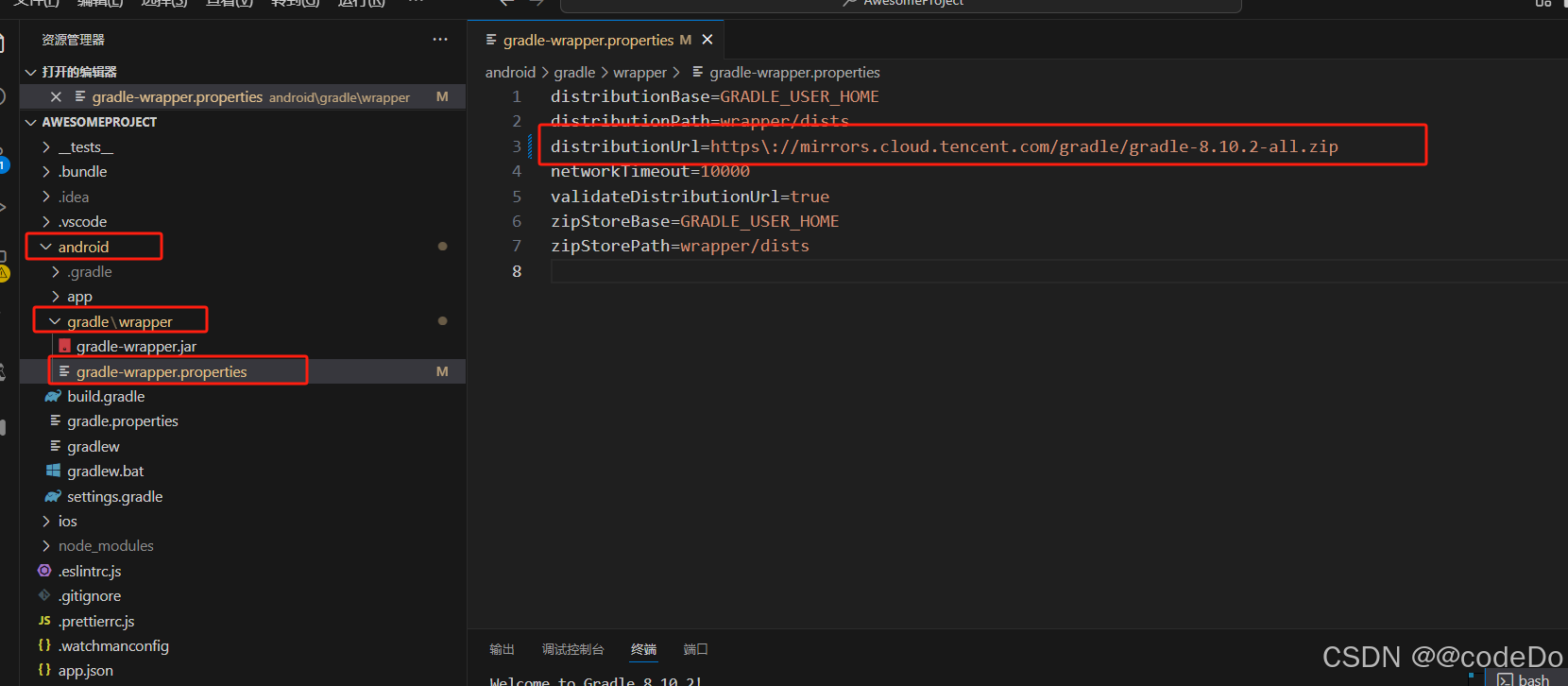The image size is (1568, 686).
Task: Open settings.gradle file
Action: [114, 497]
